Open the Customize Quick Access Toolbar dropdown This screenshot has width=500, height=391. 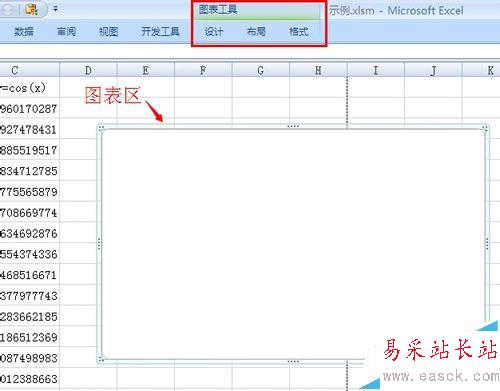(56, 9)
